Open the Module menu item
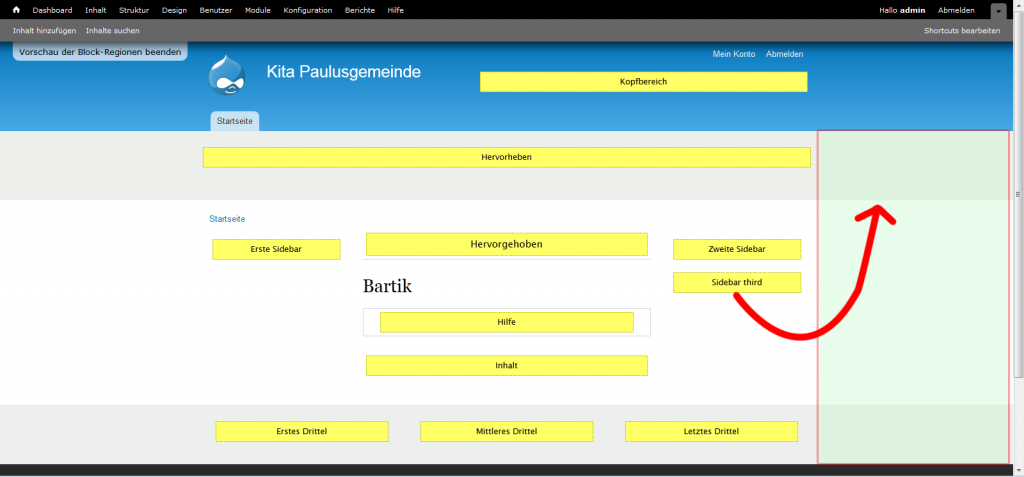This screenshot has width=1024, height=477. (x=258, y=10)
